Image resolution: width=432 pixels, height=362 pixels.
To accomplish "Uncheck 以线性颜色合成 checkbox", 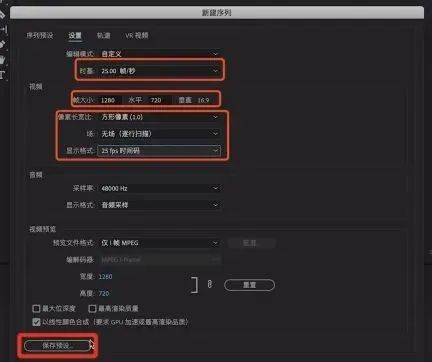I will point(36,322).
